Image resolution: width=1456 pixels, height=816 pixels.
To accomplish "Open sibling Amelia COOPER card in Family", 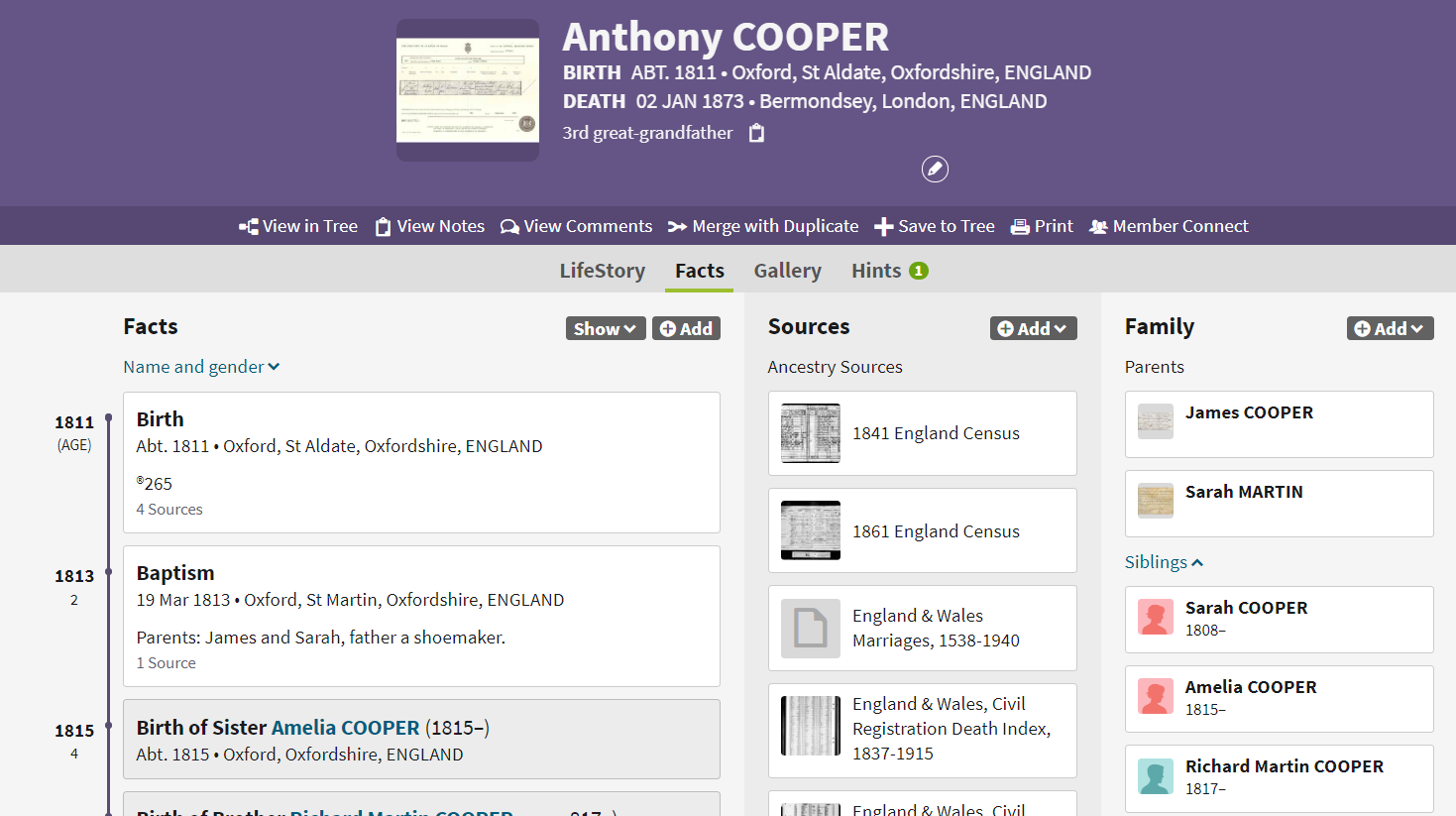I will 1280,699.
